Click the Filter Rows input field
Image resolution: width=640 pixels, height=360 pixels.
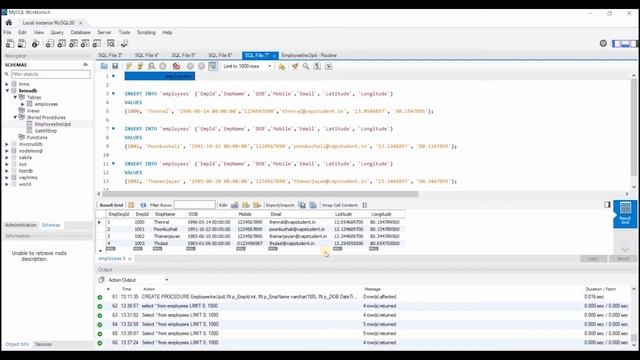point(195,205)
